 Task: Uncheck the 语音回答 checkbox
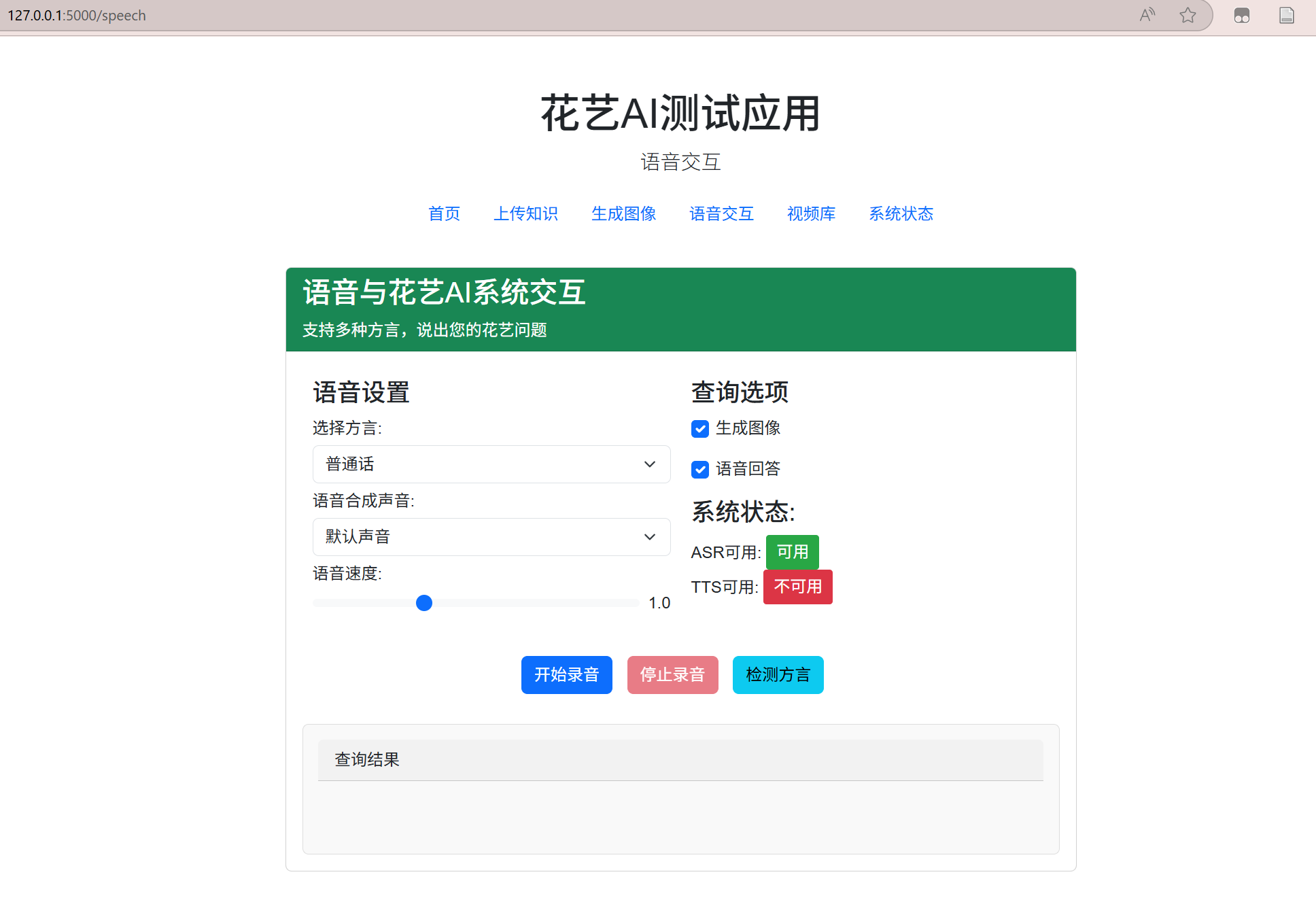pos(700,469)
